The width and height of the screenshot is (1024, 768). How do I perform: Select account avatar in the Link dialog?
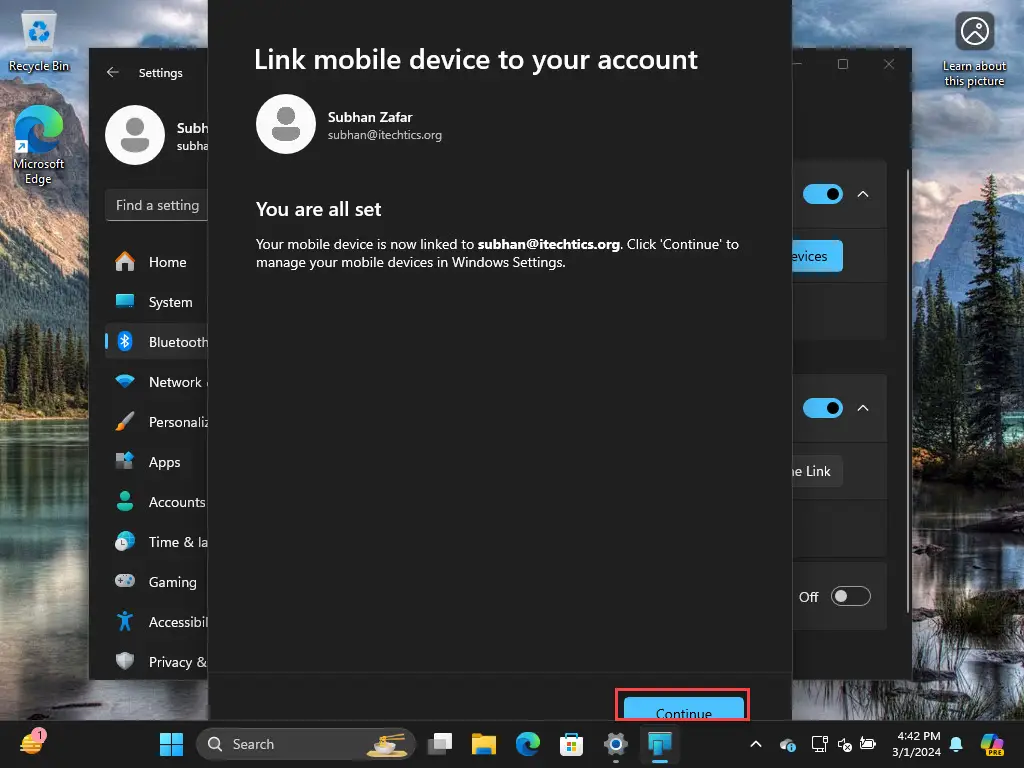pos(285,124)
